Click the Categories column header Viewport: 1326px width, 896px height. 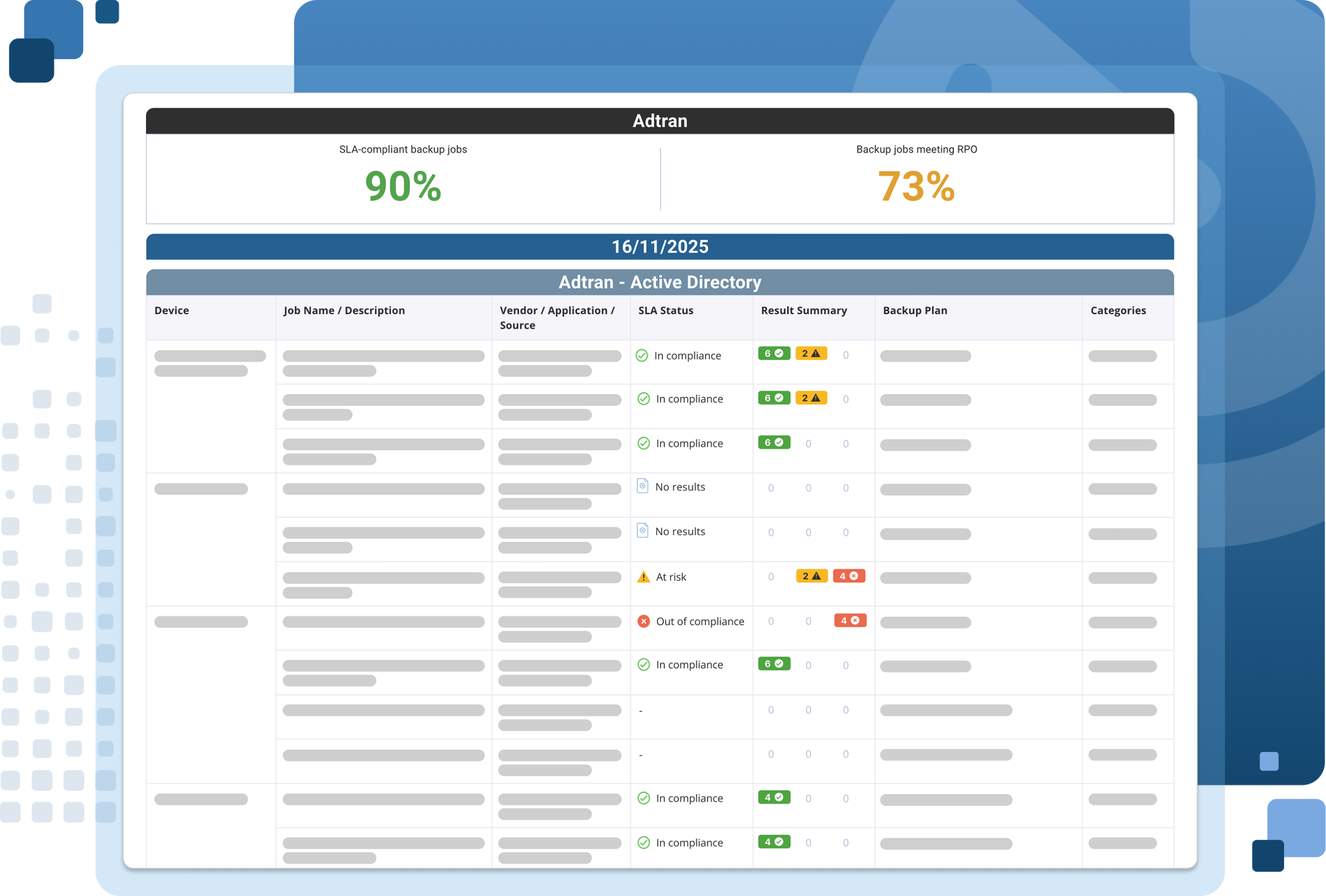[1118, 310]
